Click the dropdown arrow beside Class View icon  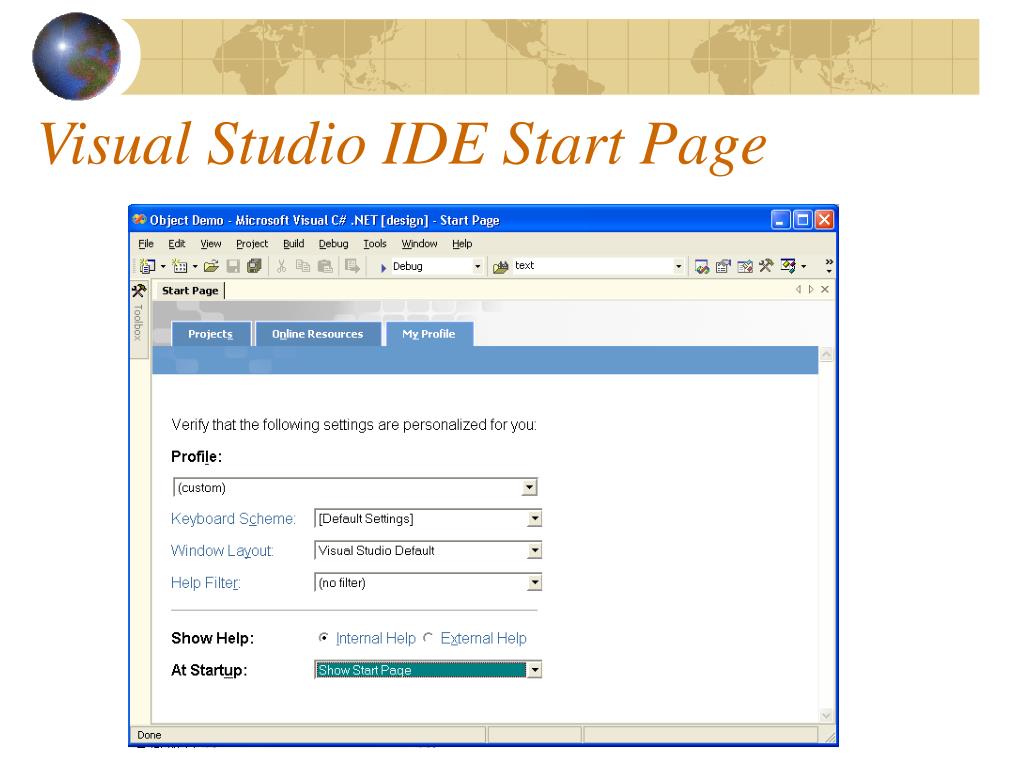803,266
